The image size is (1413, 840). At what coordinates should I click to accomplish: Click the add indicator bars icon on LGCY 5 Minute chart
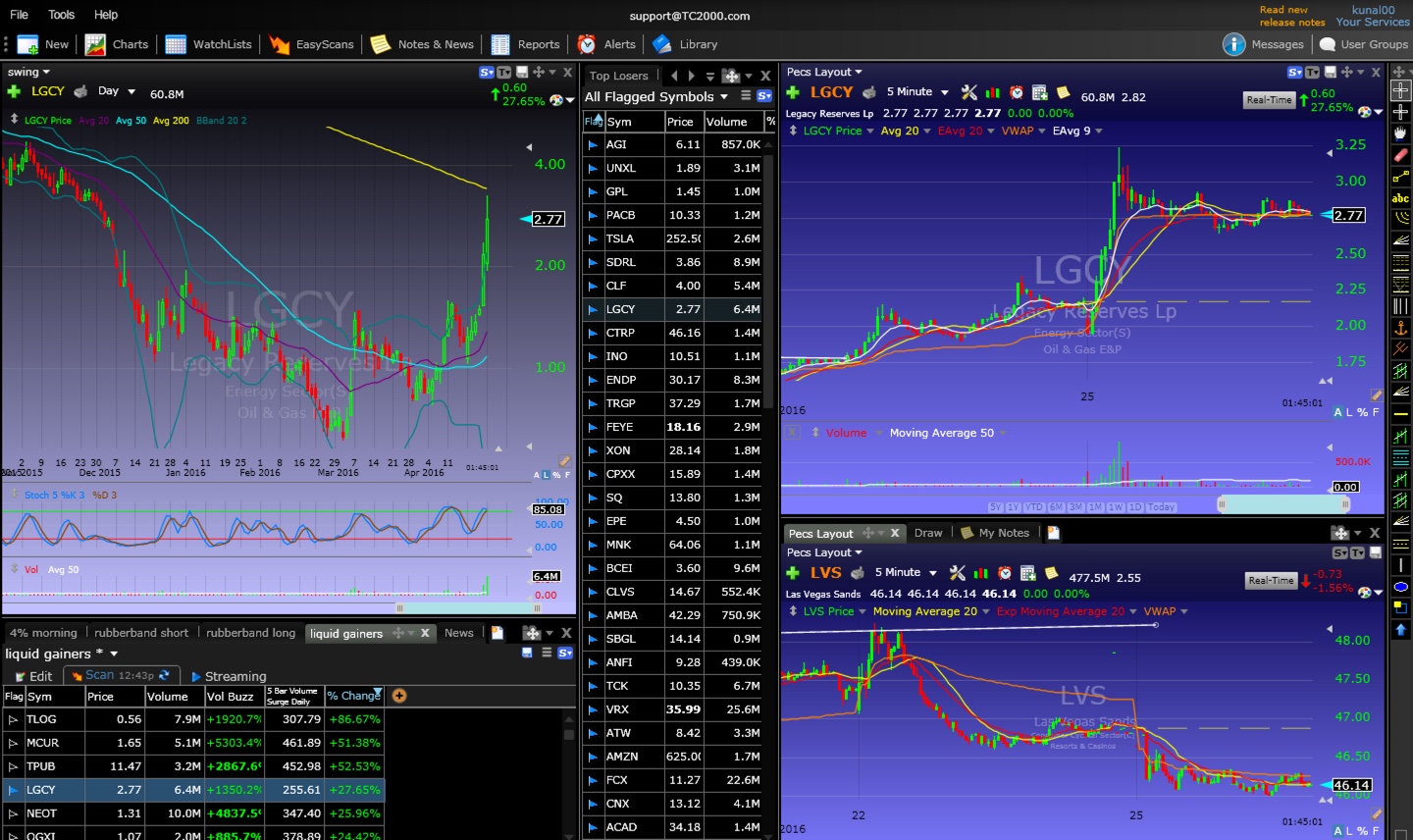pos(993,92)
